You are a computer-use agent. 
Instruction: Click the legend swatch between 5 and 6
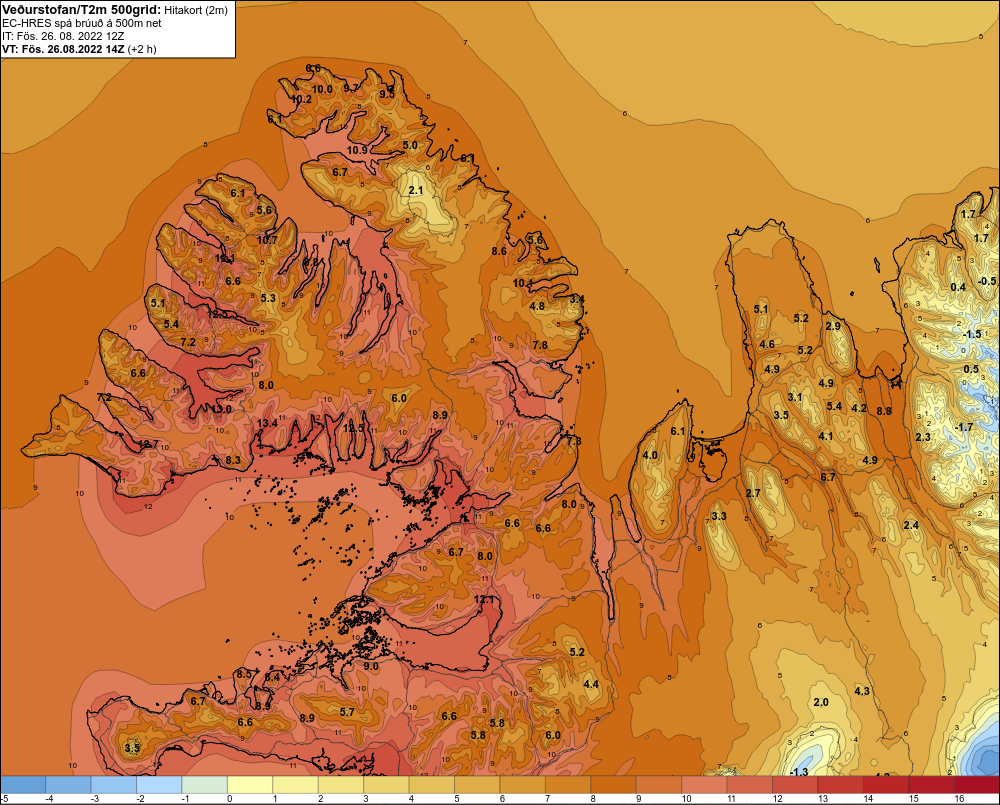click(477, 785)
